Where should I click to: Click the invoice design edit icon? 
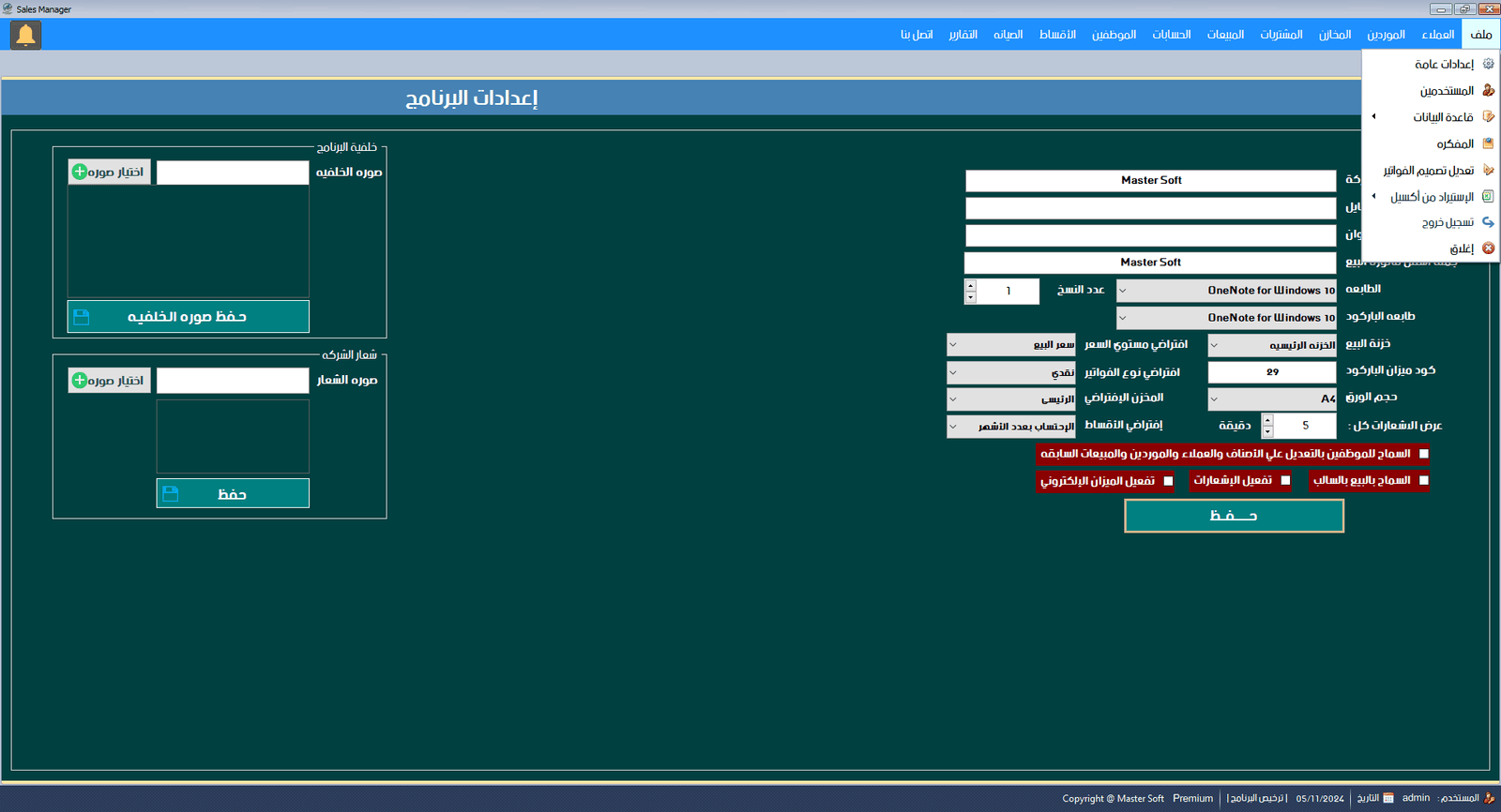(1488, 170)
